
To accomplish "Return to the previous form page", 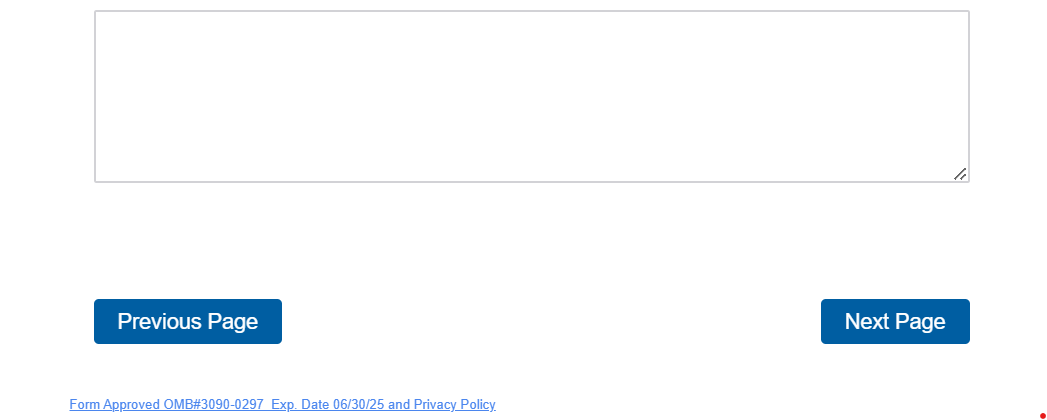I will tap(188, 321).
